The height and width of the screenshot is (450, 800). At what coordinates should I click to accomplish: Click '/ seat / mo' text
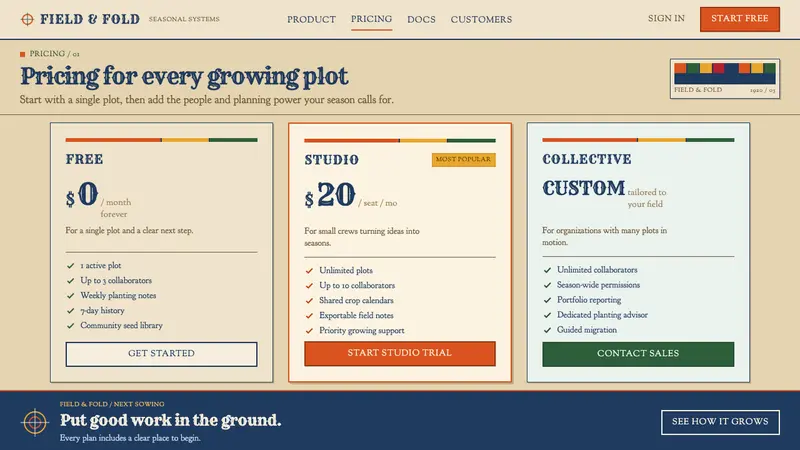click(378, 203)
